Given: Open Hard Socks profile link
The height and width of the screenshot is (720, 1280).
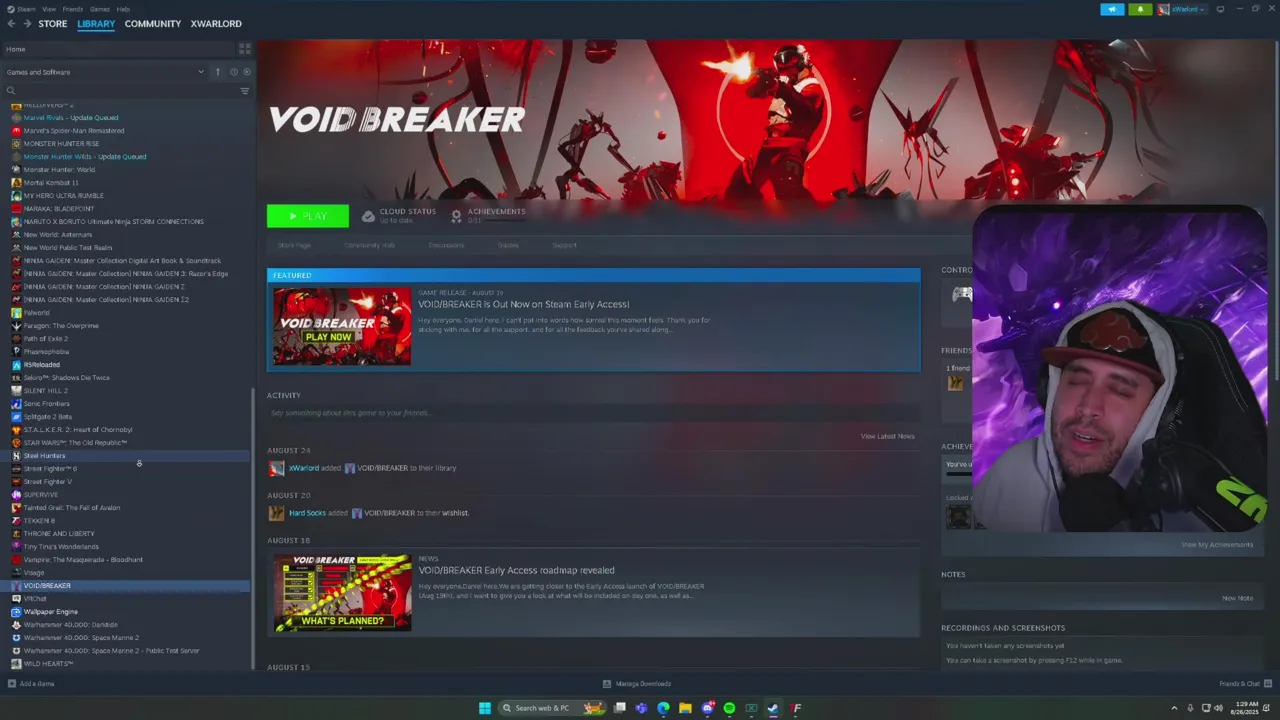Looking at the screenshot, I should (x=307, y=513).
